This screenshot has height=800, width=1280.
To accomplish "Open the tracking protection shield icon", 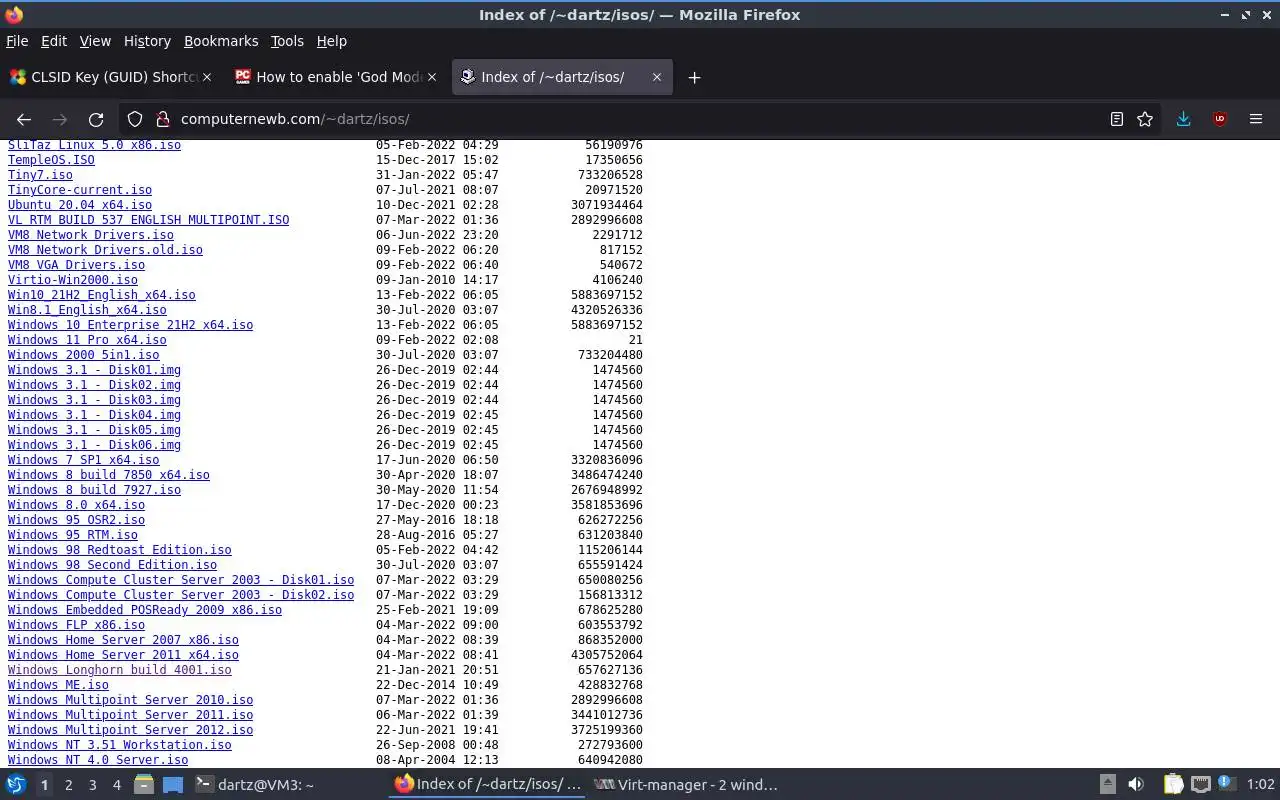I will coord(135,119).
